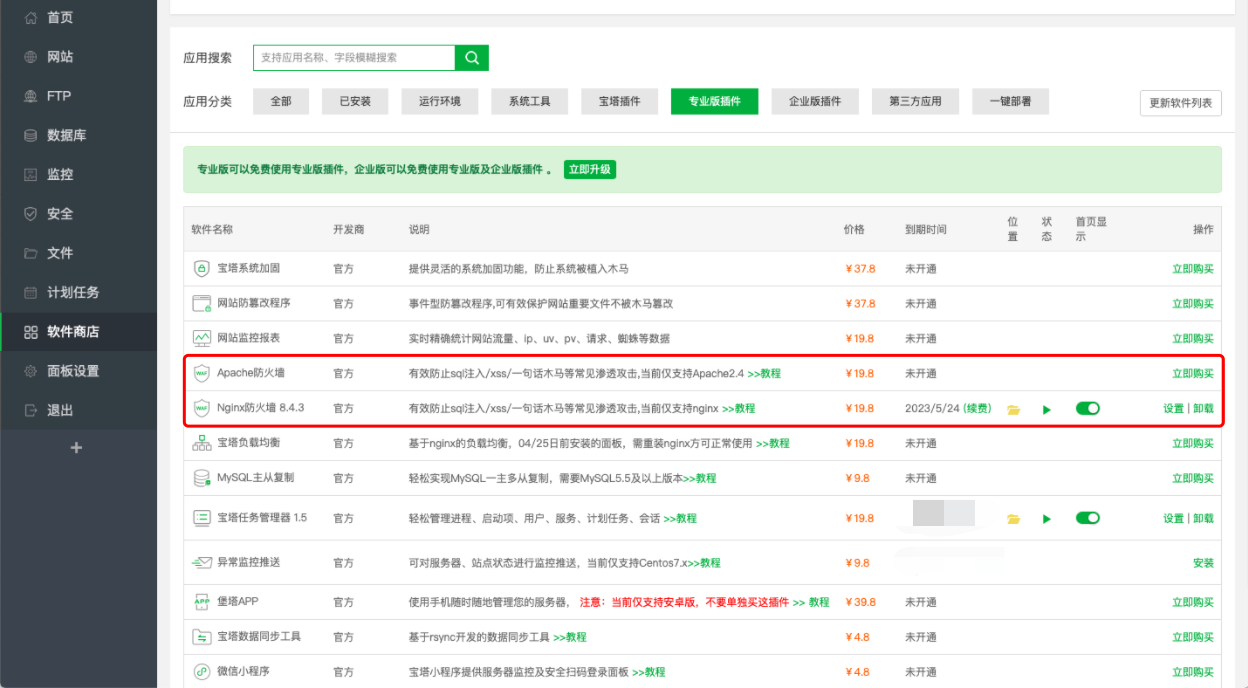The width and height of the screenshot is (1248, 688).
Task: Click the 监控 monitor icon in sidebar
Action: (x=30, y=174)
